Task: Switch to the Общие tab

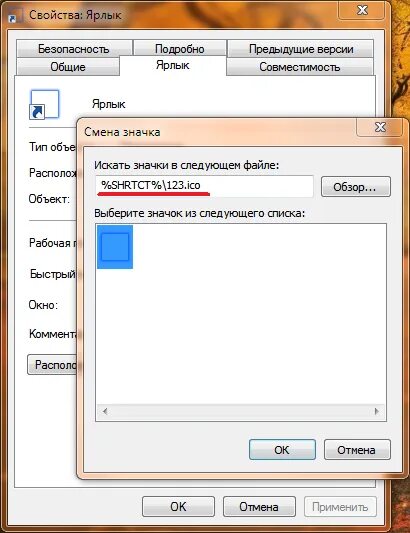Action: pos(68,67)
